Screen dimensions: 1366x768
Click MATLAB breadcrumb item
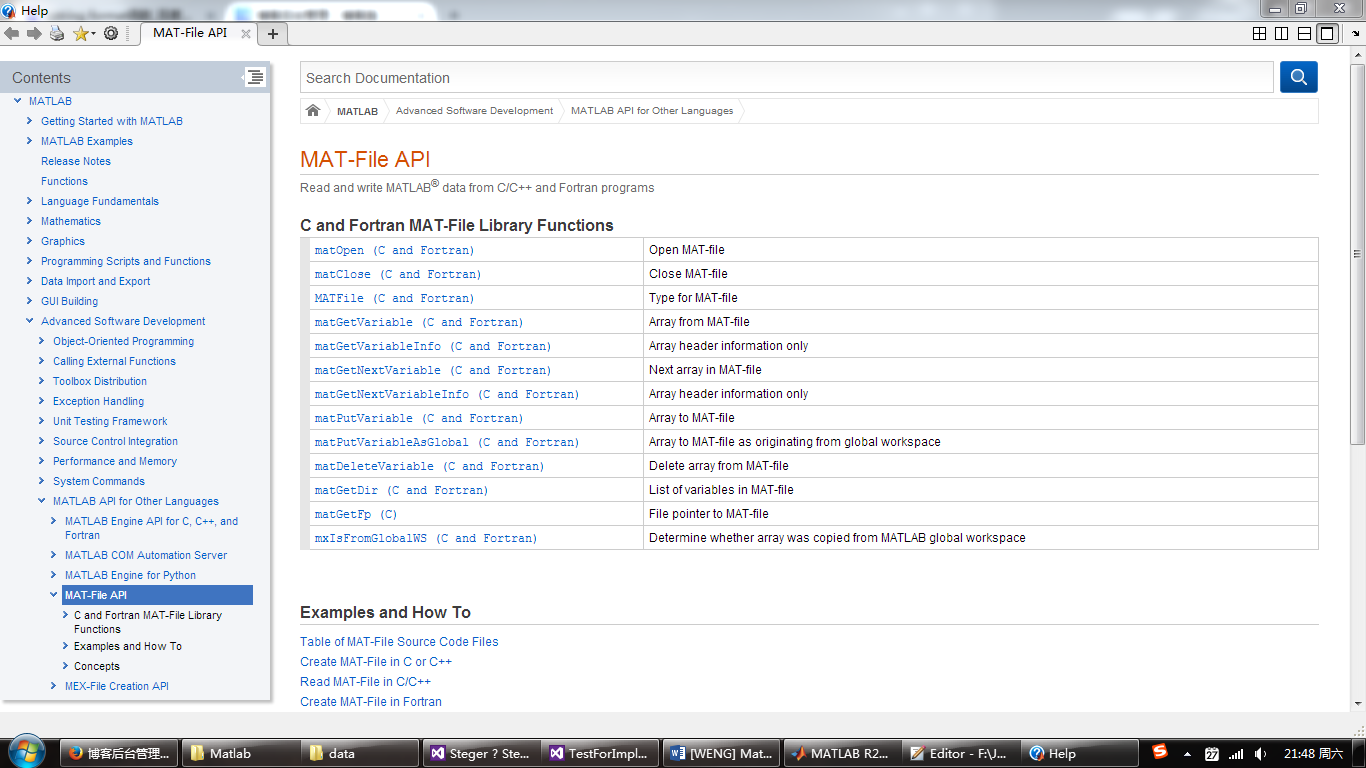coord(357,111)
